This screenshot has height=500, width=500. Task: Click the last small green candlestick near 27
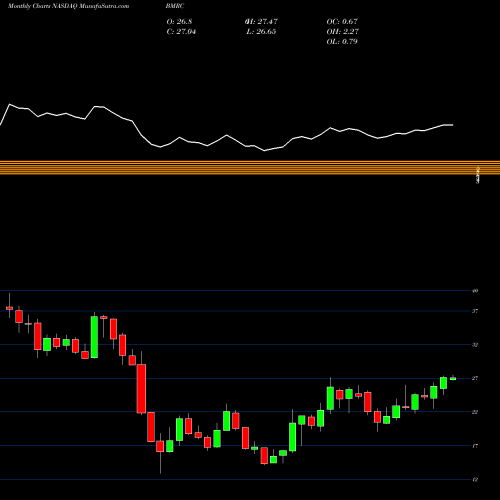(x=453, y=378)
